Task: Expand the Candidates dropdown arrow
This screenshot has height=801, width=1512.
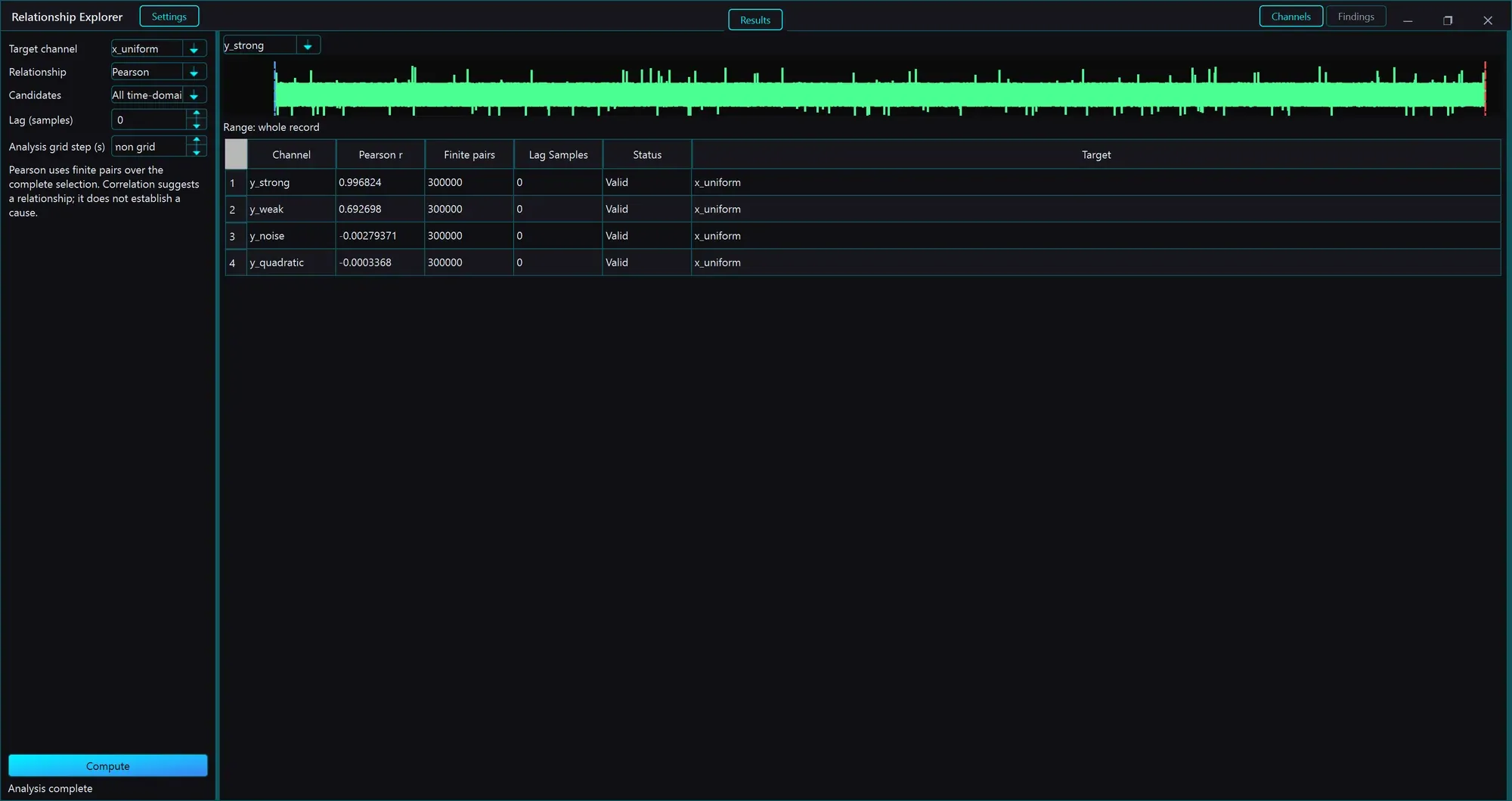Action: pos(194,95)
